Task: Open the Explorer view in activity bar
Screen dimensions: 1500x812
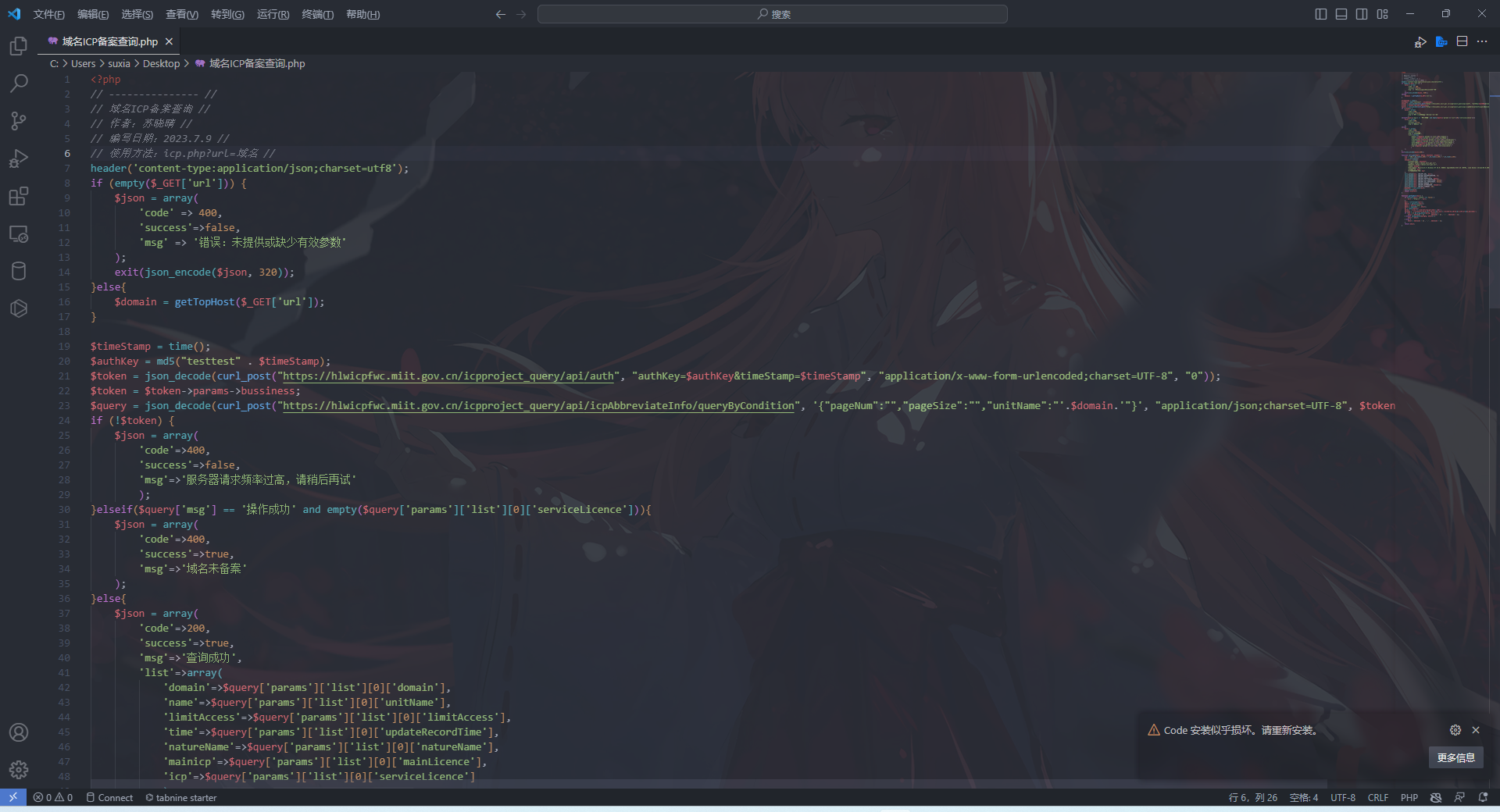Action: [19, 46]
